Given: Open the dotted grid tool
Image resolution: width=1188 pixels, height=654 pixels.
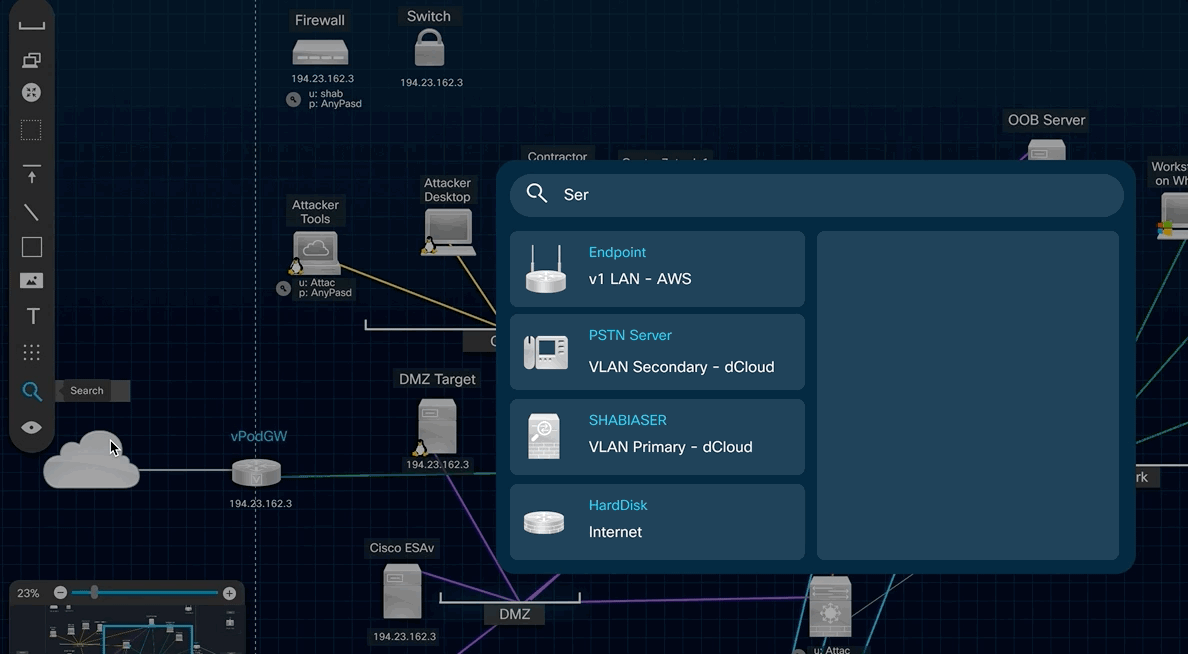Looking at the screenshot, I should 31,352.
